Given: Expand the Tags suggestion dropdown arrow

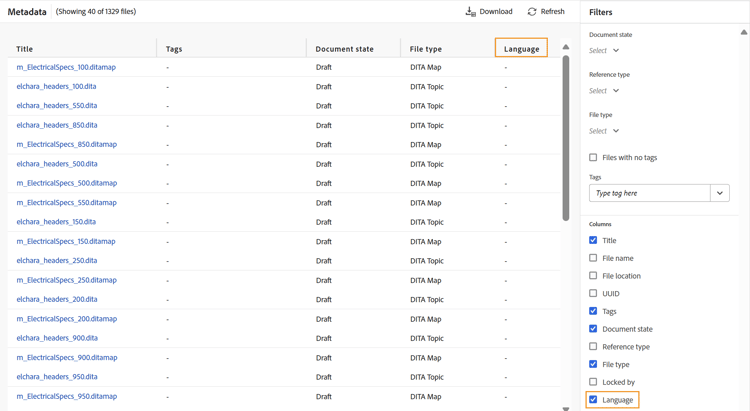Looking at the screenshot, I should tap(720, 193).
